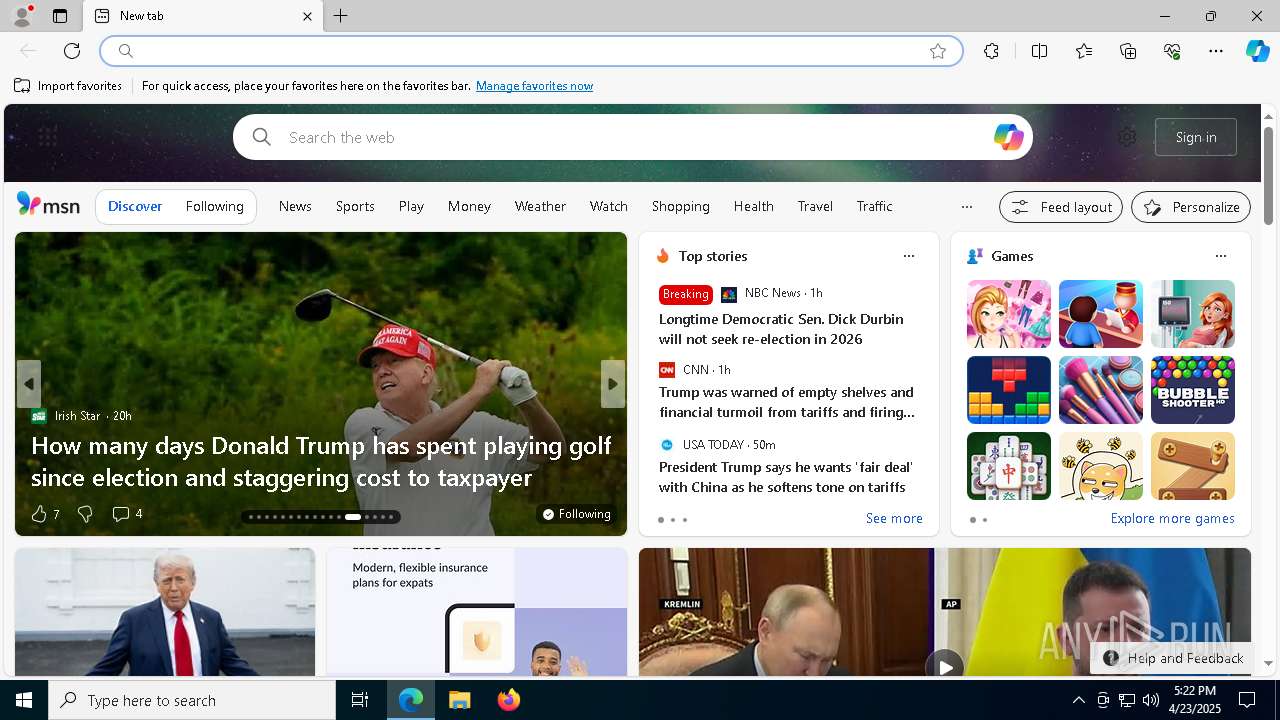Go to the MSN logo homepage
This screenshot has height=720, width=1280.
click(48, 205)
